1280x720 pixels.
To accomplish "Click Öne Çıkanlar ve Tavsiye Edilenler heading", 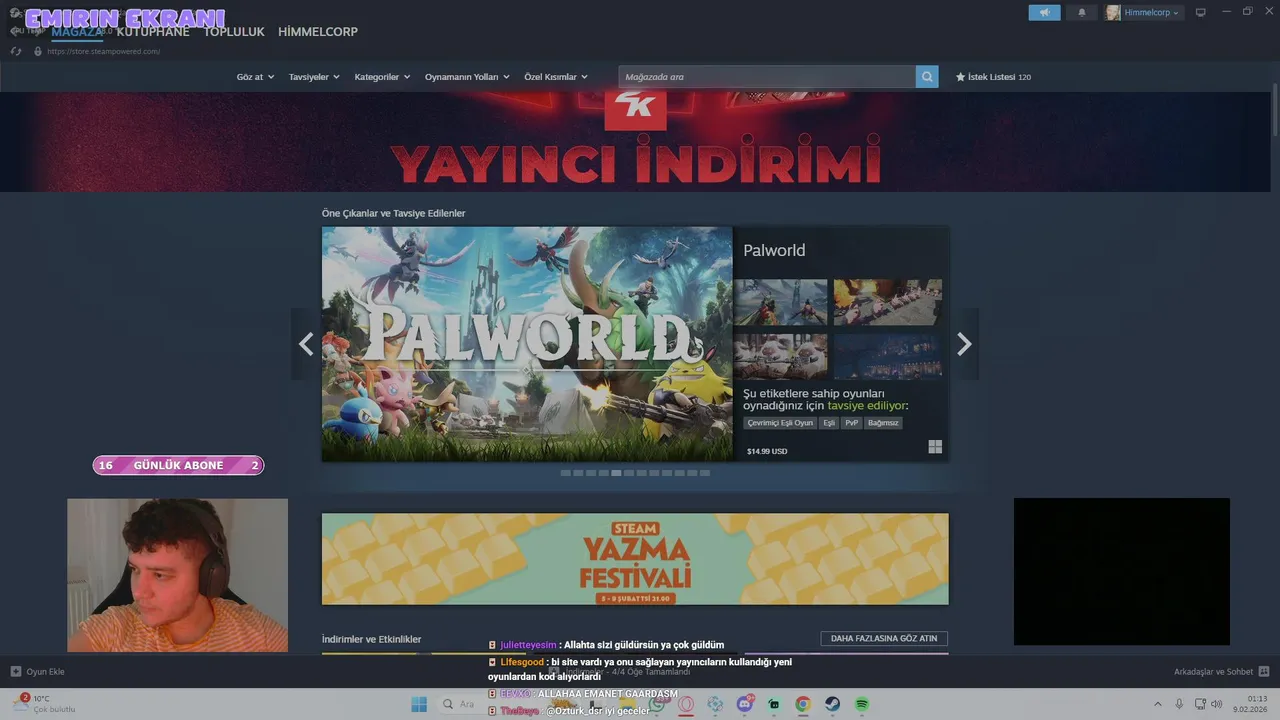I will click(393, 213).
